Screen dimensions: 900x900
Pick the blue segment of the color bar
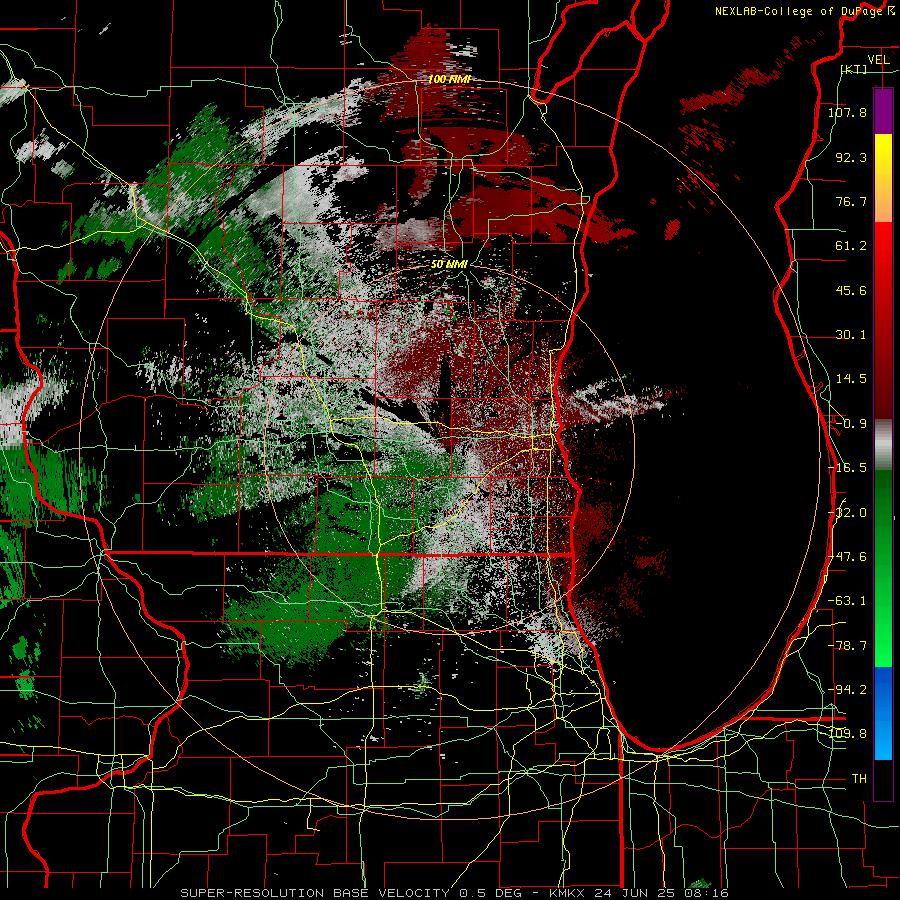[883, 713]
